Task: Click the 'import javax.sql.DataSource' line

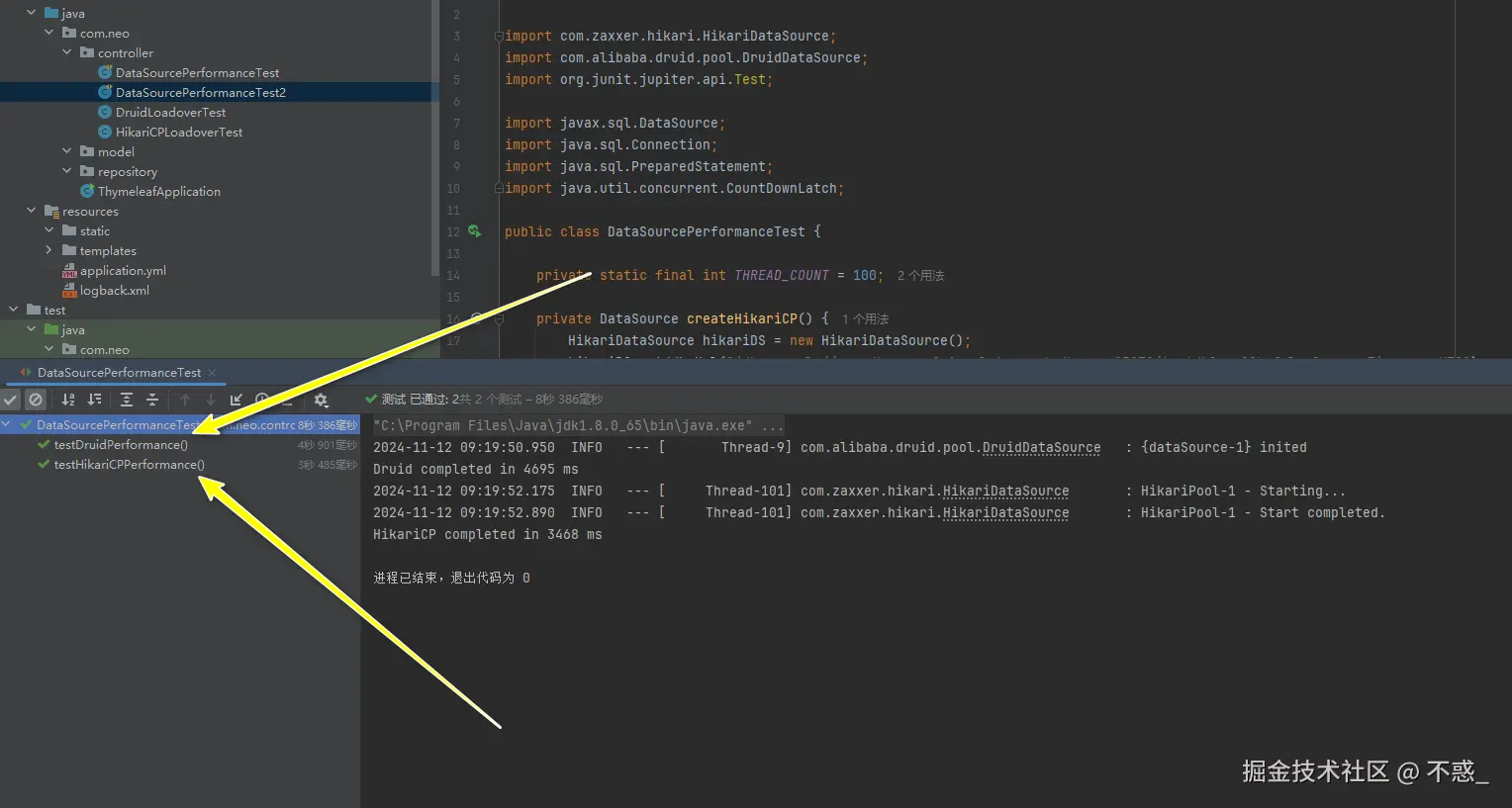Action: 614,123
